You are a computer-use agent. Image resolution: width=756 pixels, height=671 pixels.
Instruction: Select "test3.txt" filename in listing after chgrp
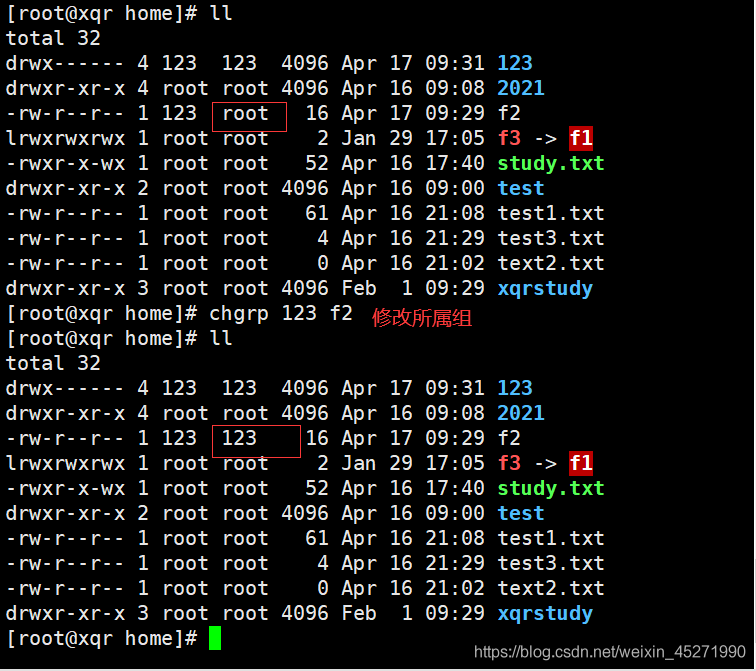[551, 564]
